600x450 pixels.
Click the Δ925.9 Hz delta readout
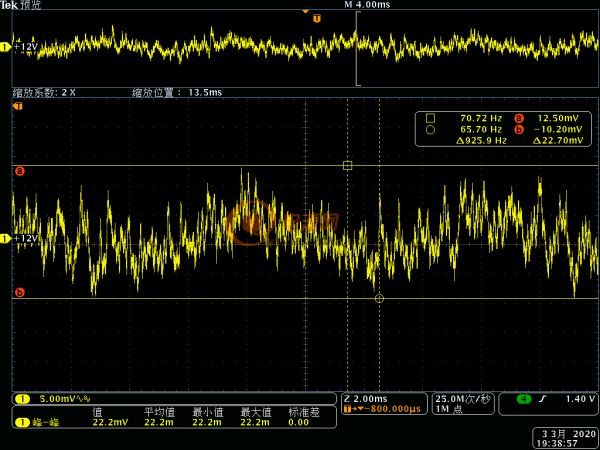(x=481, y=141)
